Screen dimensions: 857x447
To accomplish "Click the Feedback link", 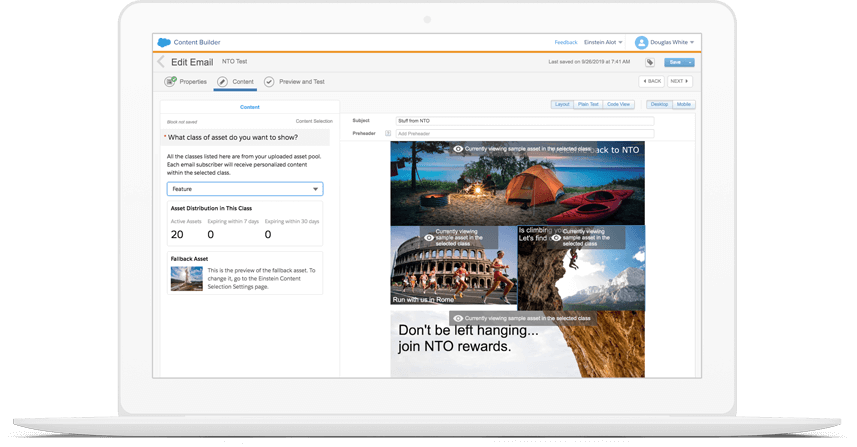I will click(x=566, y=43).
